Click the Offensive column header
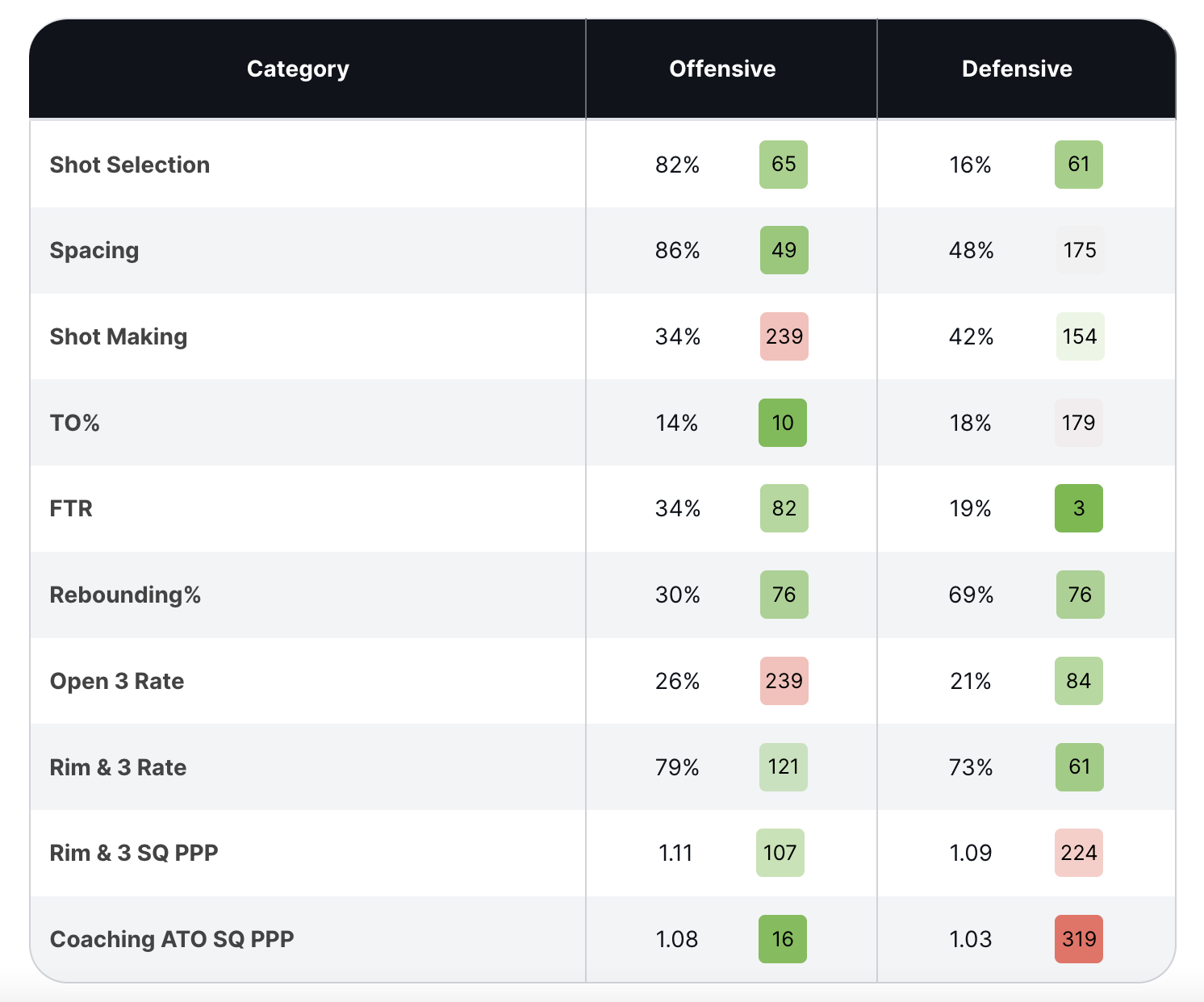The height and width of the screenshot is (1002, 1204). (x=722, y=69)
